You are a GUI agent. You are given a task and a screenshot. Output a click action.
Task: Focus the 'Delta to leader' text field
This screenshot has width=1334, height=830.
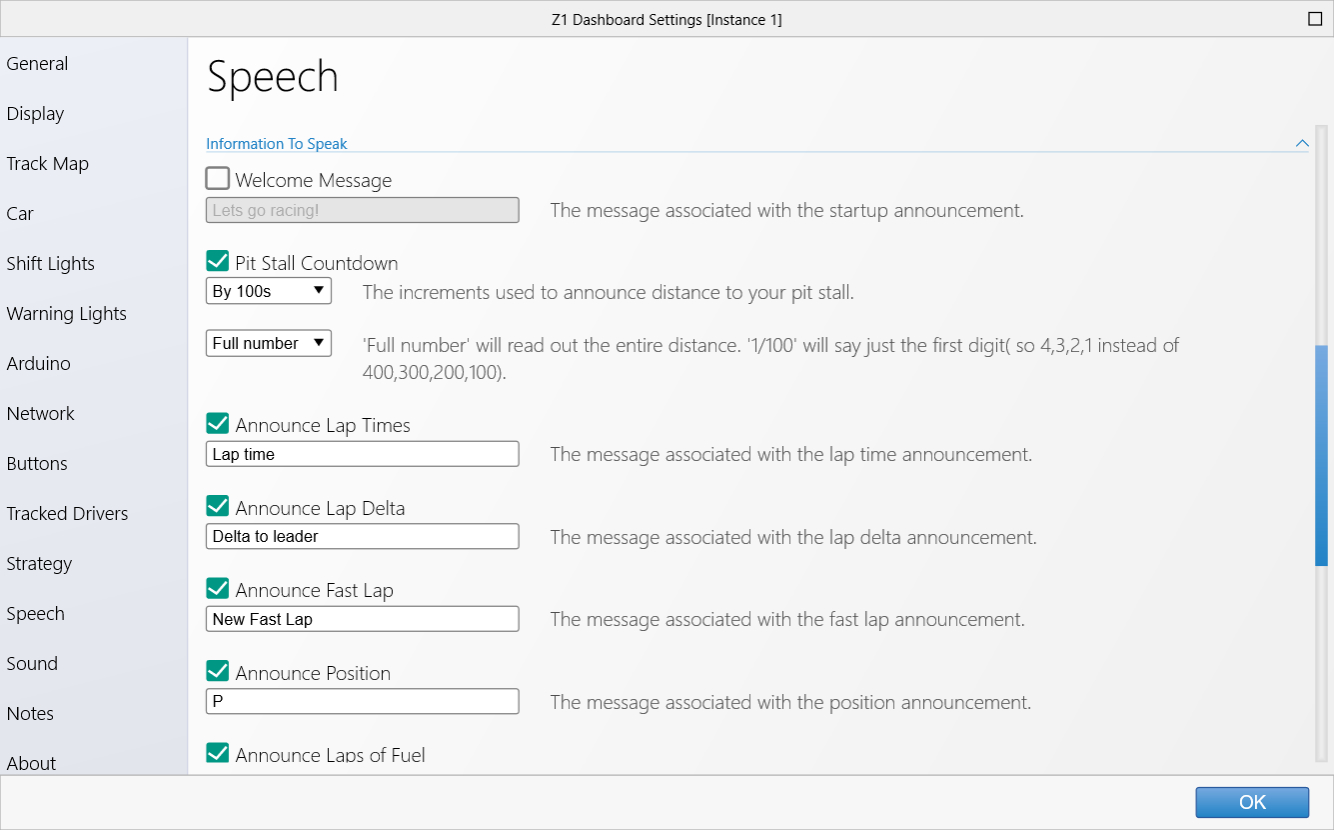click(362, 536)
